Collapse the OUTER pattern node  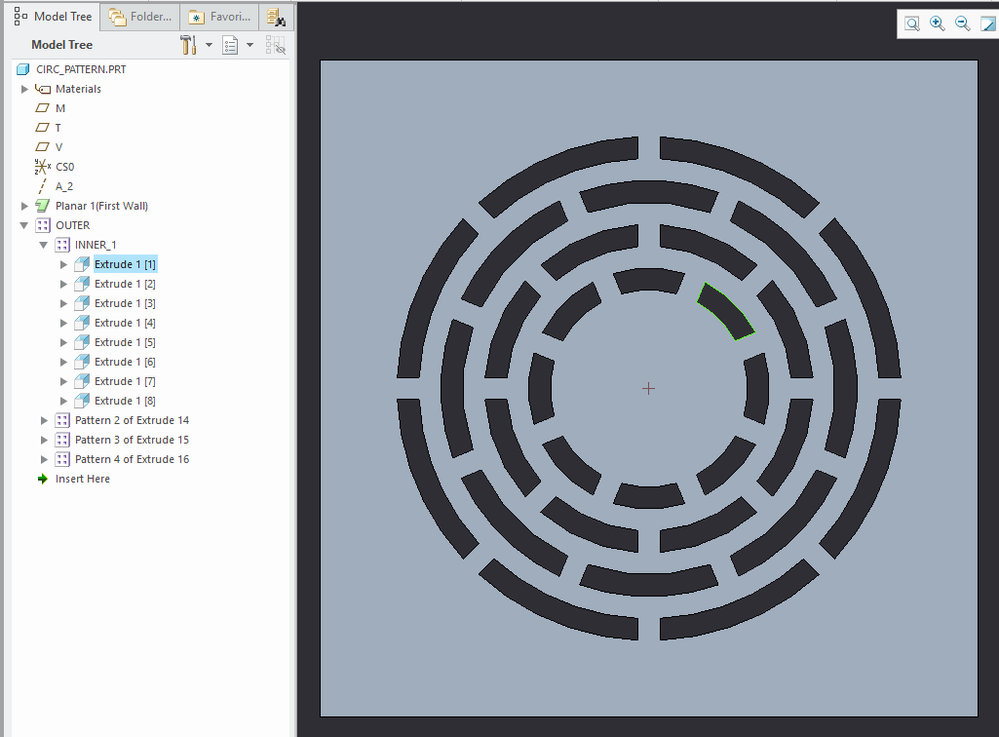click(x=24, y=225)
